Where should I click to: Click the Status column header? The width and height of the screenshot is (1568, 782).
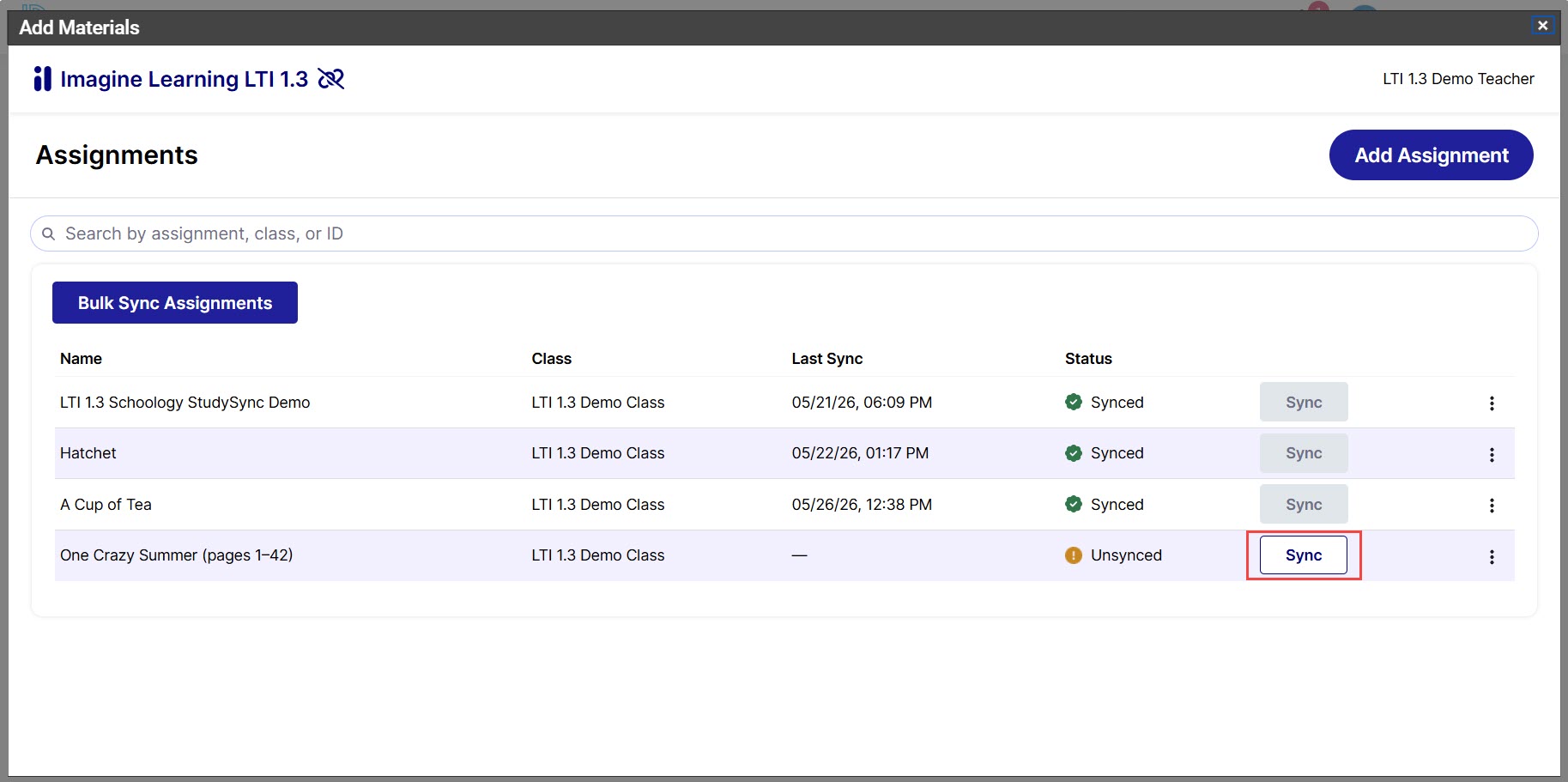(1088, 359)
